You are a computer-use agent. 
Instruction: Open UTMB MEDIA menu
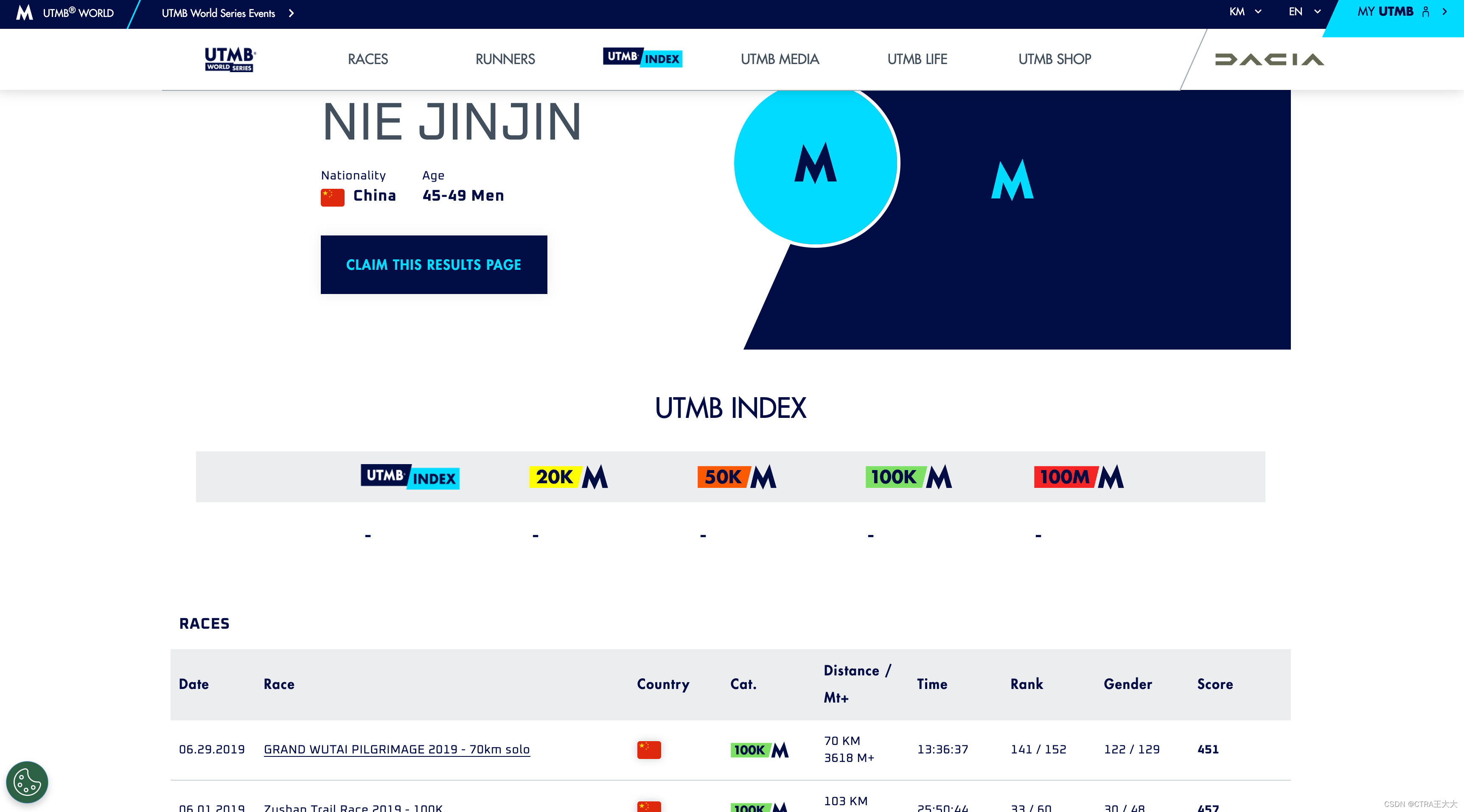pyautogui.click(x=779, y=59)
